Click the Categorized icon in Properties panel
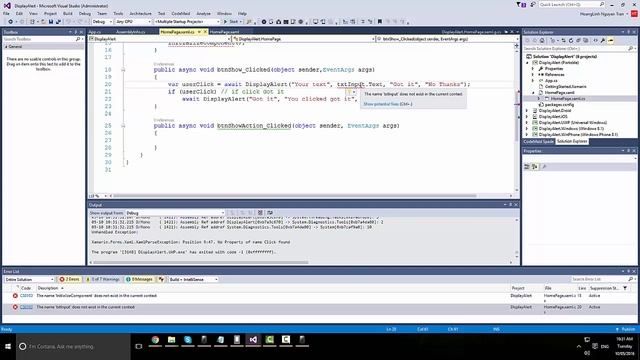Screen dimensions: 640x360 (527, 167)
